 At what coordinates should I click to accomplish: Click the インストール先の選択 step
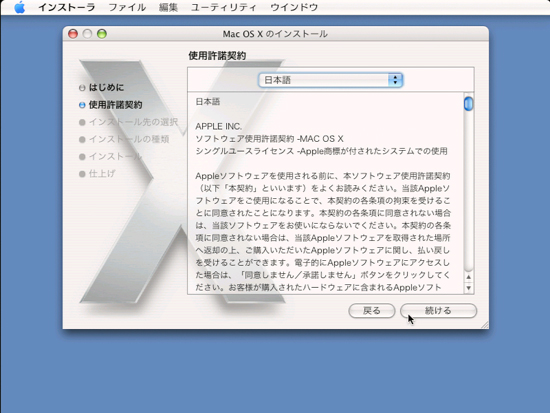click(133, 122)
